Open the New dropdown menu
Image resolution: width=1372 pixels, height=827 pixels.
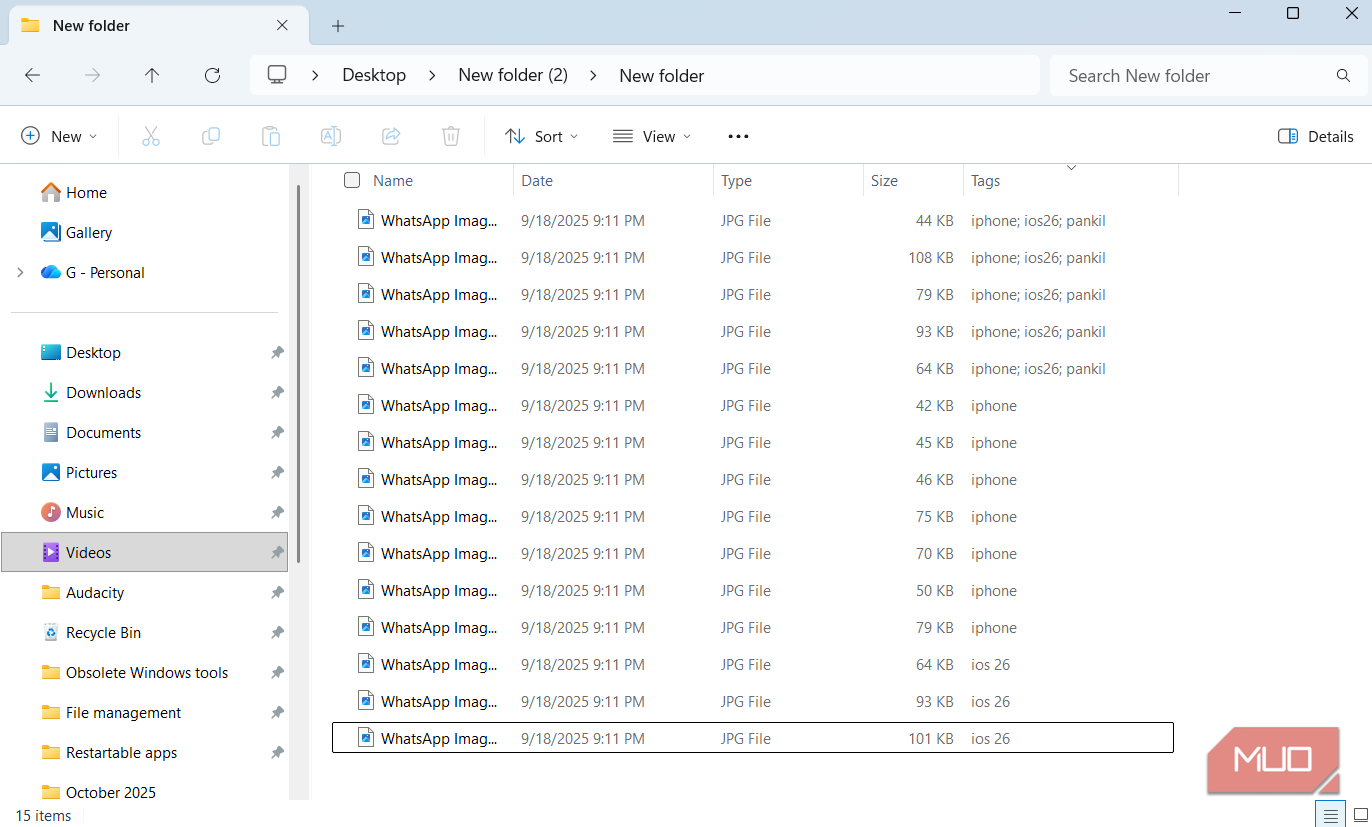pos(59,136)
